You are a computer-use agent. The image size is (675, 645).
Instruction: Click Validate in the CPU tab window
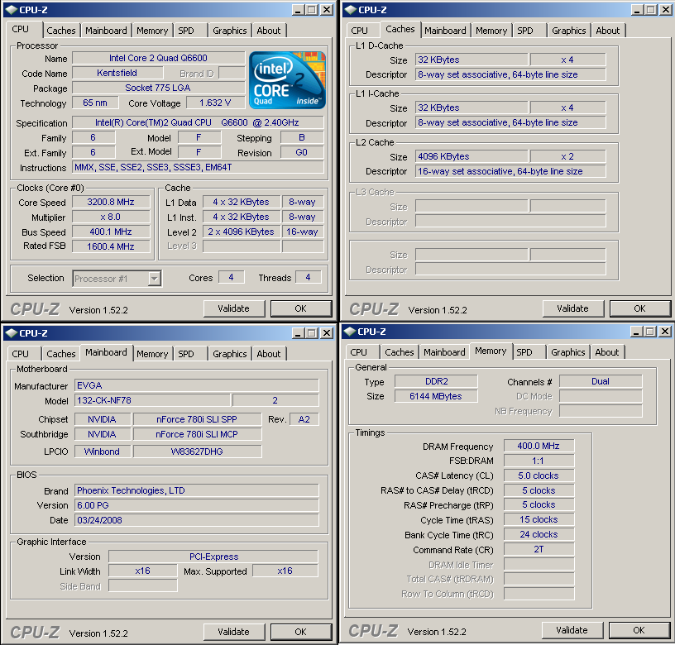(233, 309)
